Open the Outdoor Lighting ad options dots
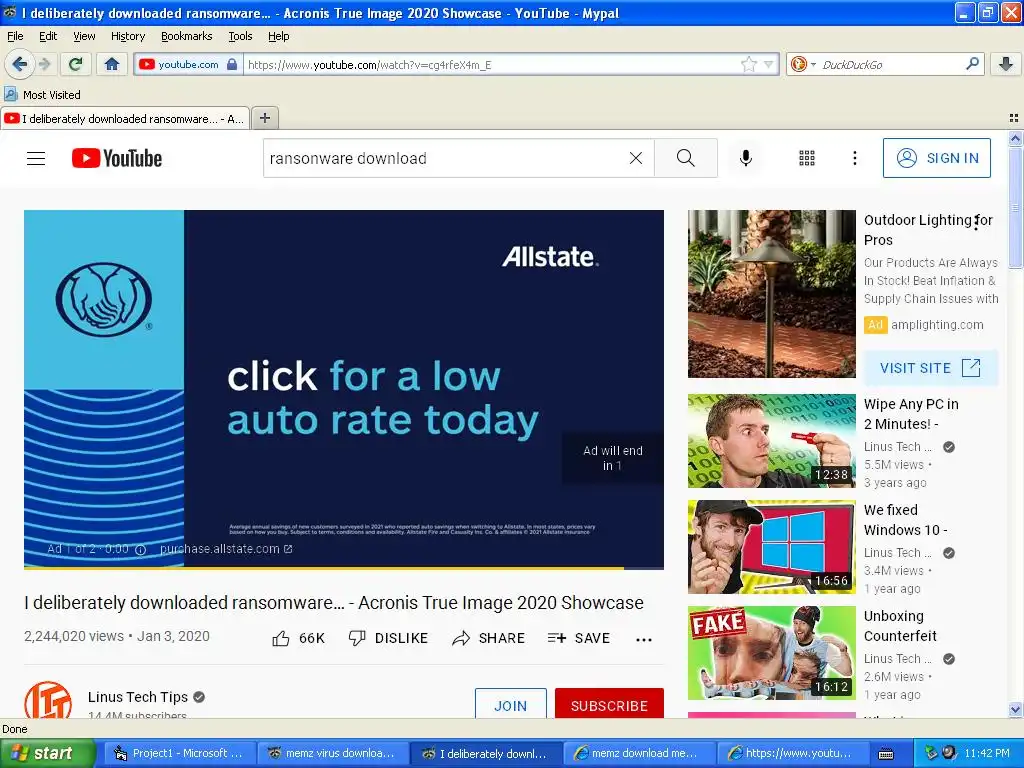 pyautogui.click(x=976, y=223)
